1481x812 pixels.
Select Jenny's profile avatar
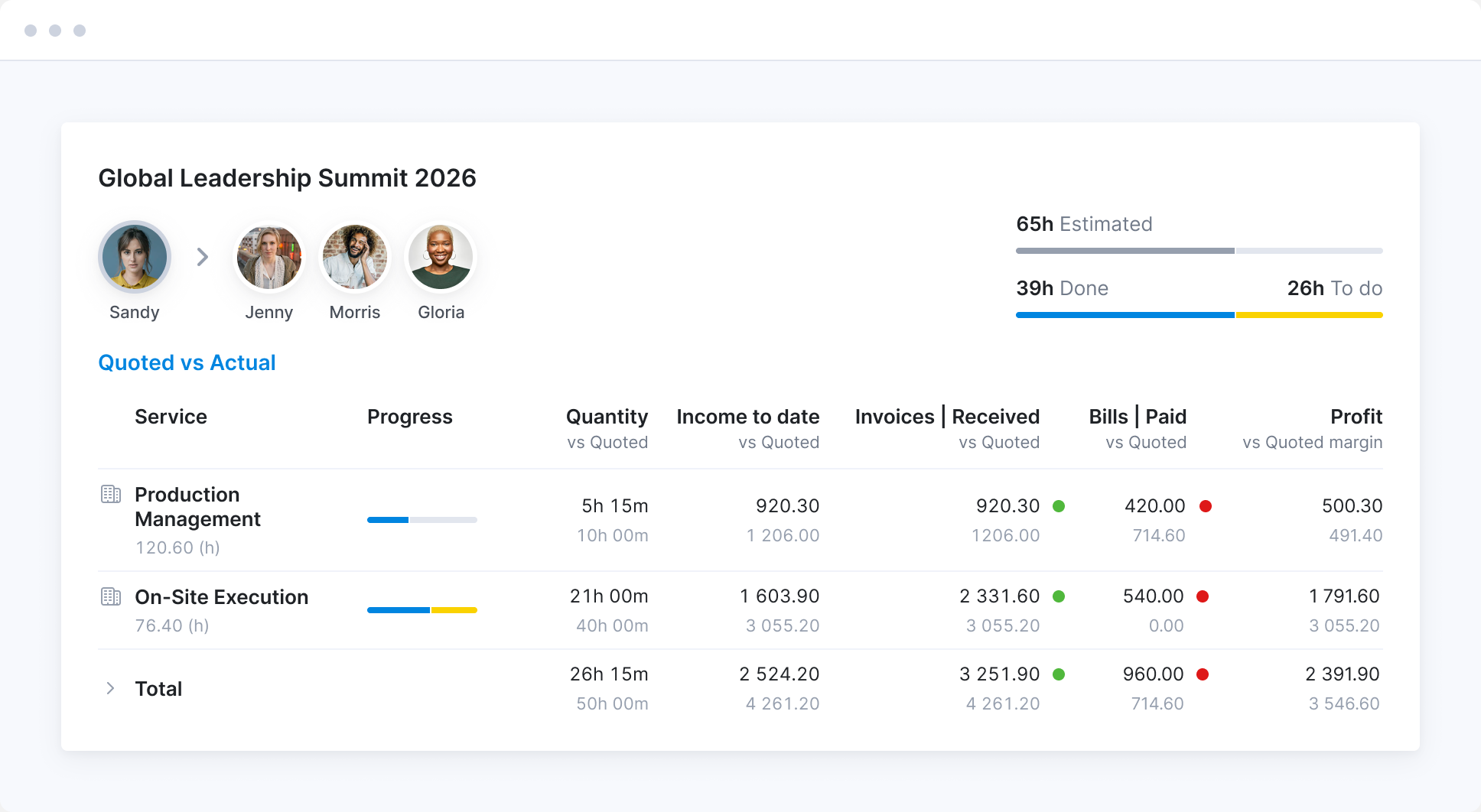pos(269,257)
